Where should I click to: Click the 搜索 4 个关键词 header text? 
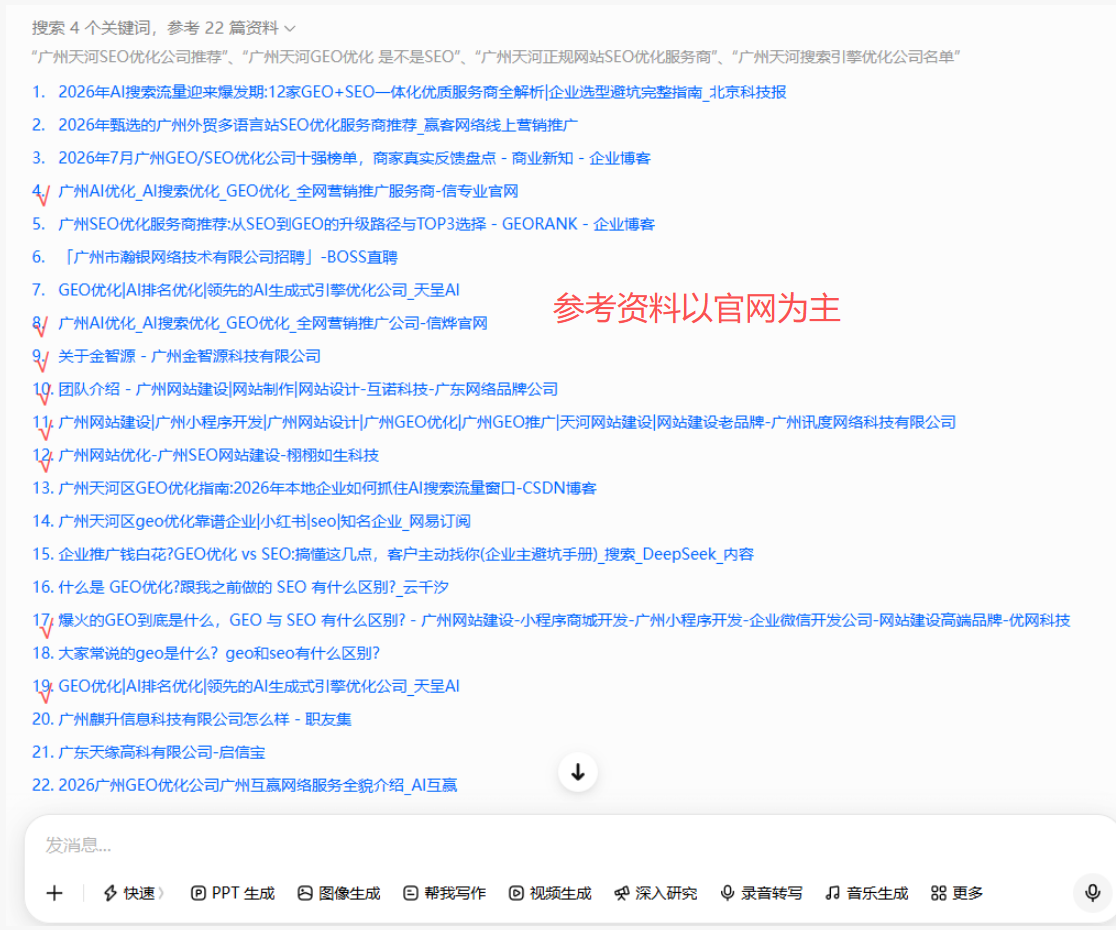point(90,28)
